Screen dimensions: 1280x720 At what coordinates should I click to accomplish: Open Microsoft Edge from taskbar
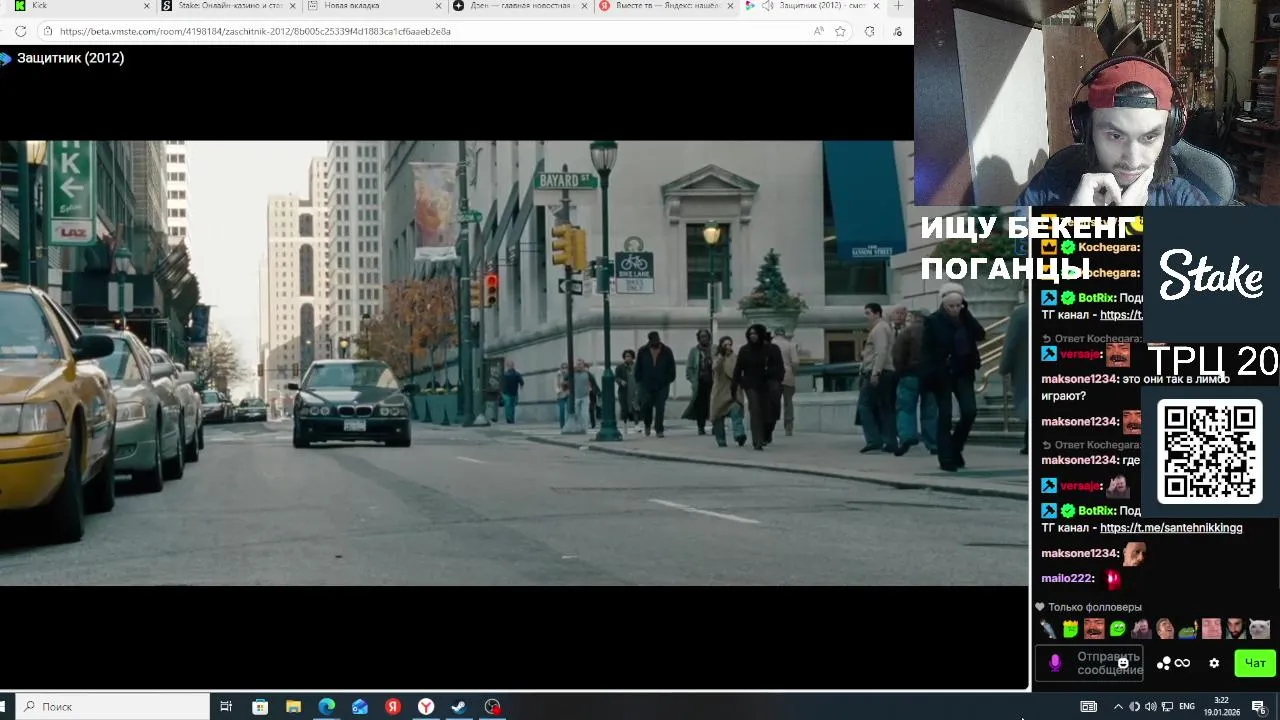[327, 706]
